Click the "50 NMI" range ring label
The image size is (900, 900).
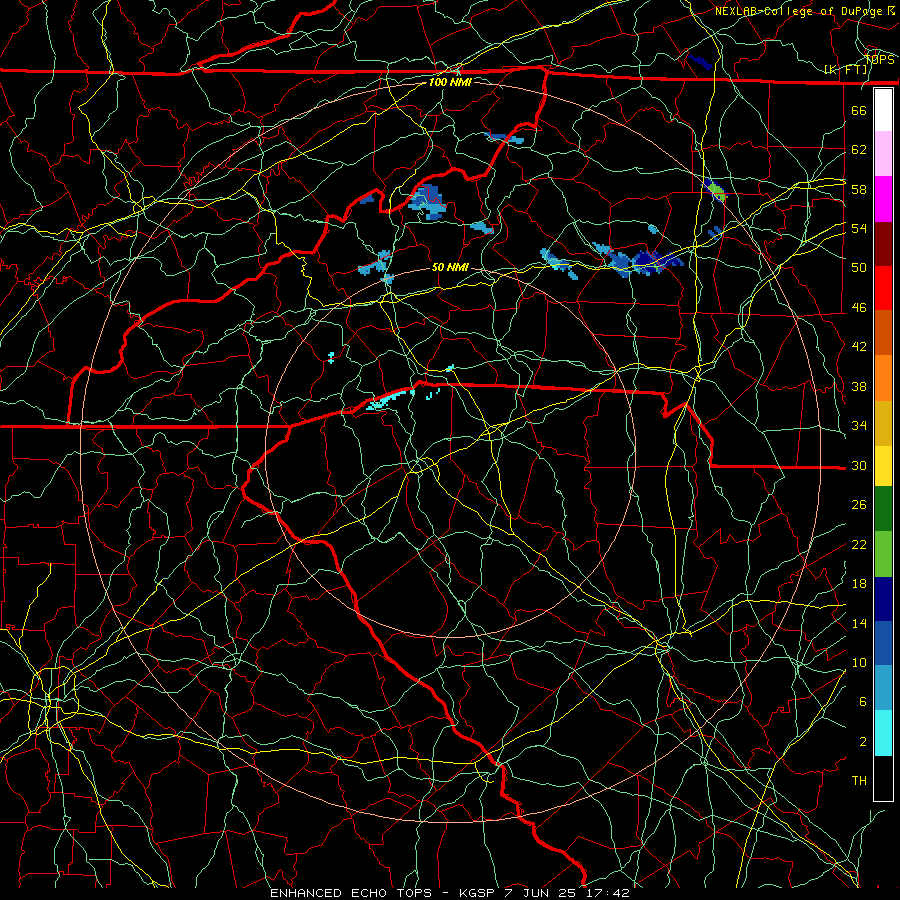click(x=450, y=267)
